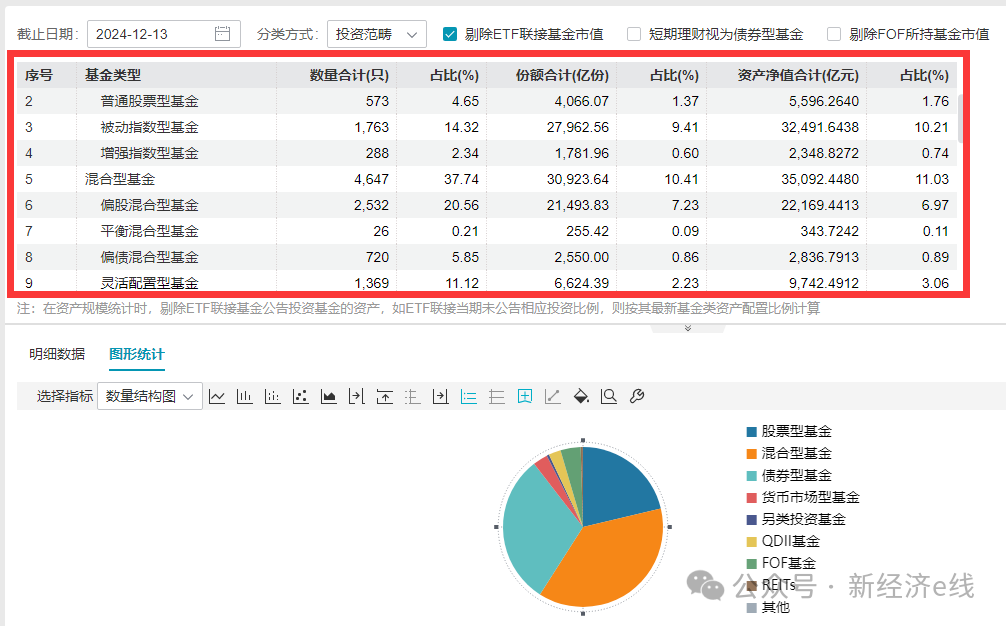Switch to scatter plot chart icon
Viewport: 1006px width, 626px height.
tap(300, 397)
